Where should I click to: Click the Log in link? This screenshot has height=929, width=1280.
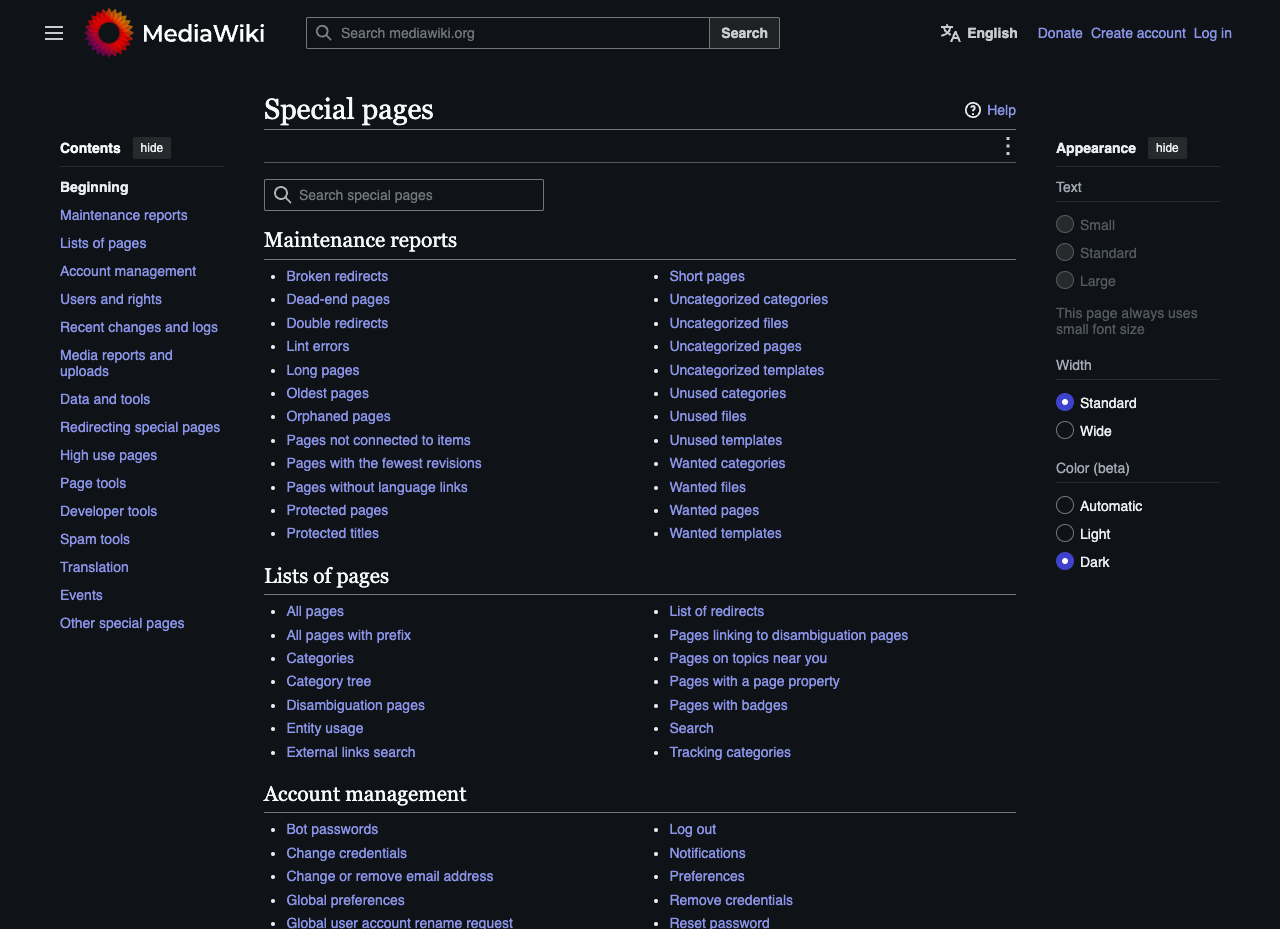pos(1213,33)
